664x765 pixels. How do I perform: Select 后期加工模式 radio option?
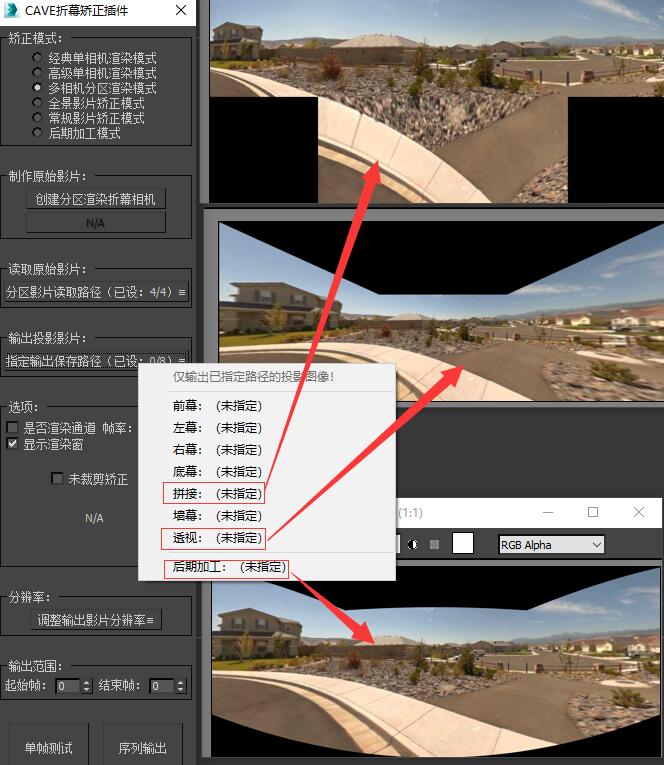38,133
